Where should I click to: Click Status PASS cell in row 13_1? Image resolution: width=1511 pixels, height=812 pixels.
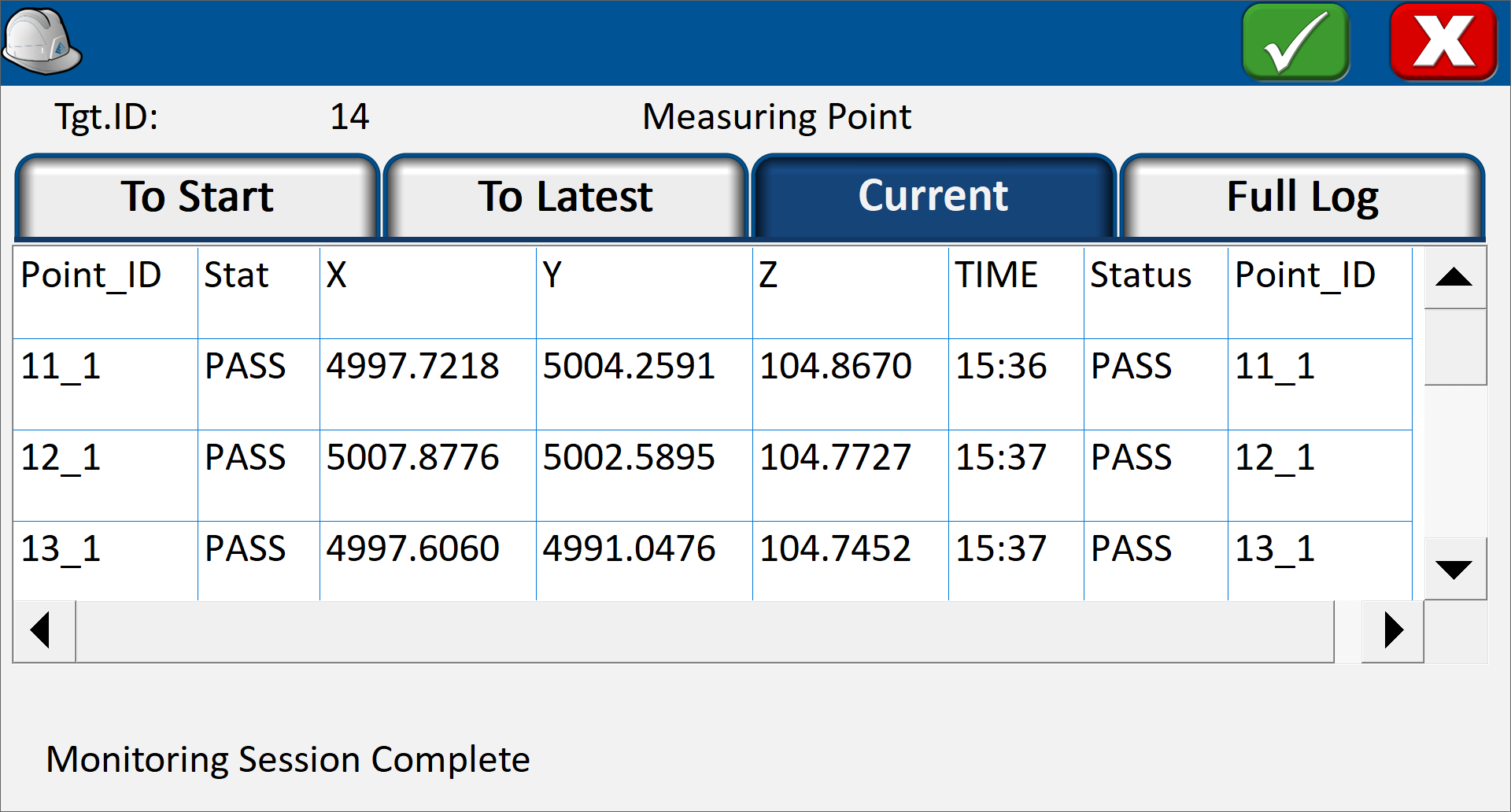pyautogui.click(x=1156, y=560)
